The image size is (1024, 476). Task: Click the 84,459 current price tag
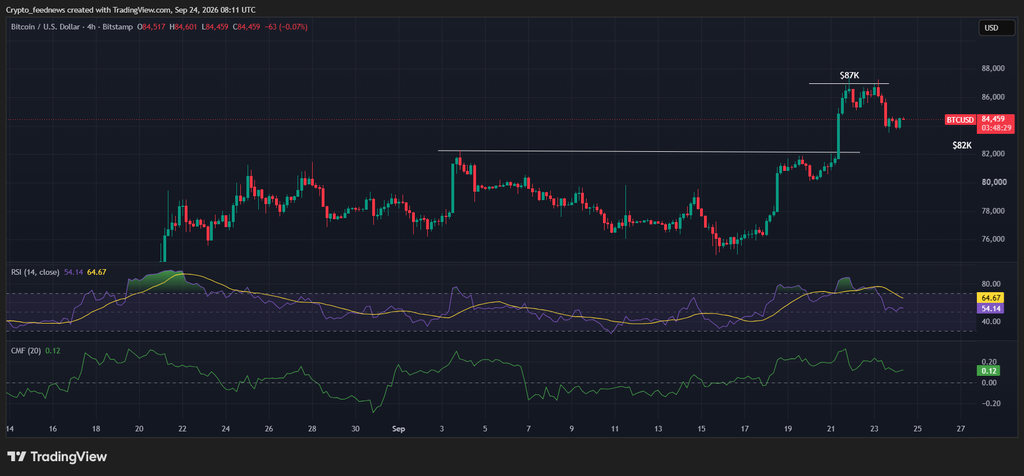pyautogui.click(x=993, y=119)
